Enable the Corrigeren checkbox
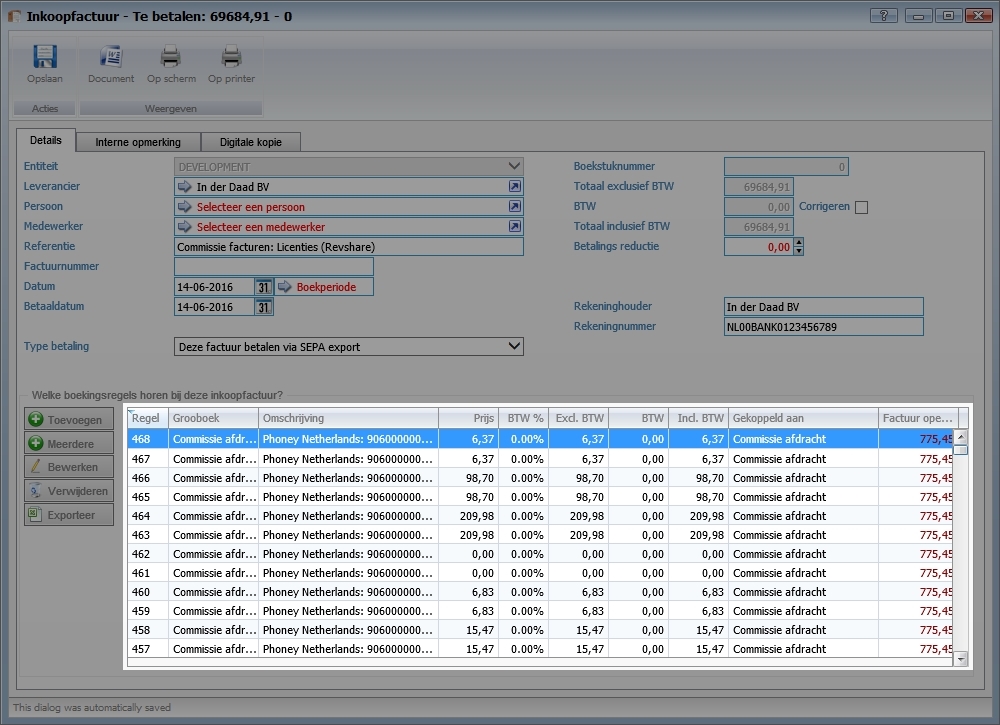 coord(861,207)
